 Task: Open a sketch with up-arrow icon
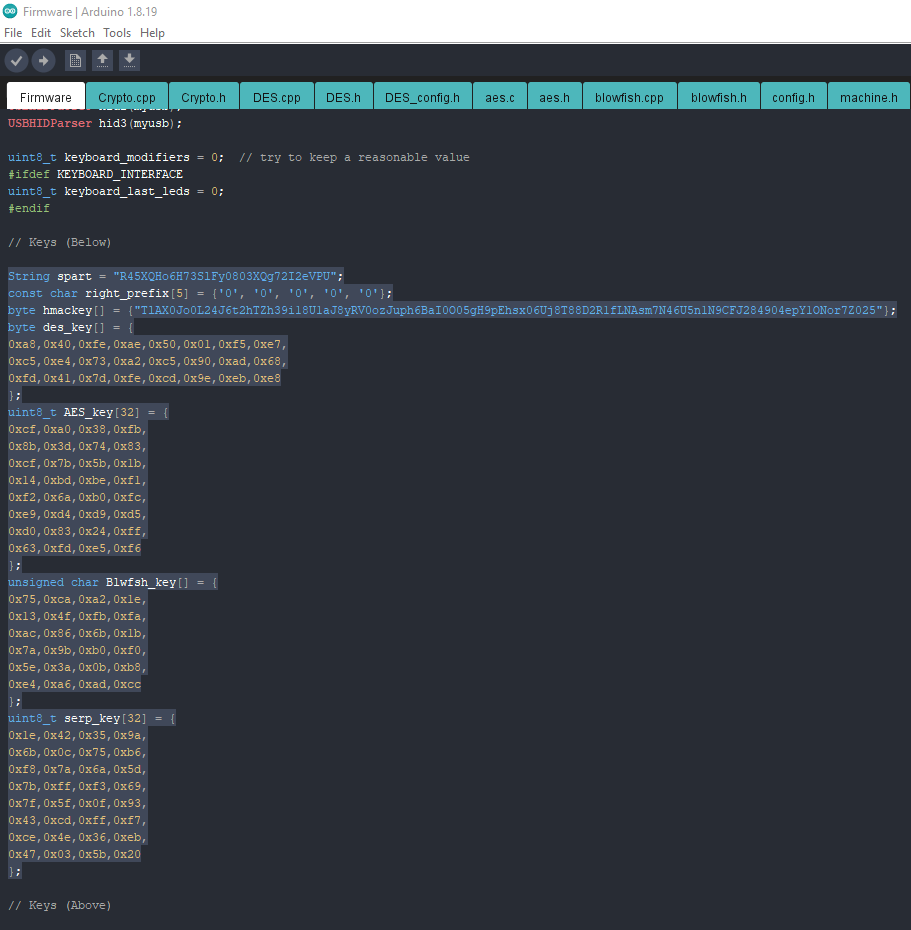pyautogui.click(x=103, y=60)
